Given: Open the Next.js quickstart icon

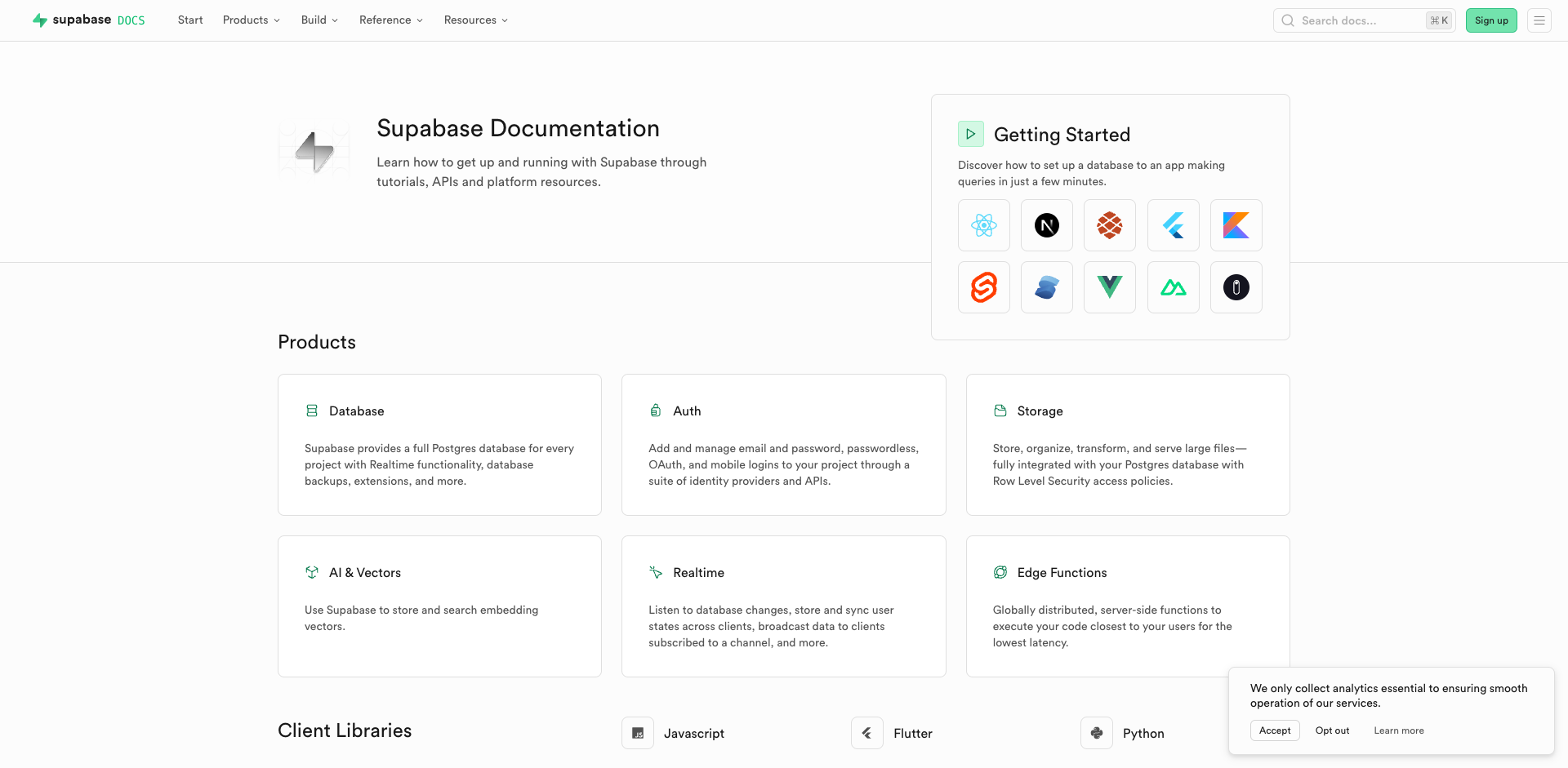Looking at the screenshot, I should pyautogui.click(x=1046, y=225).
